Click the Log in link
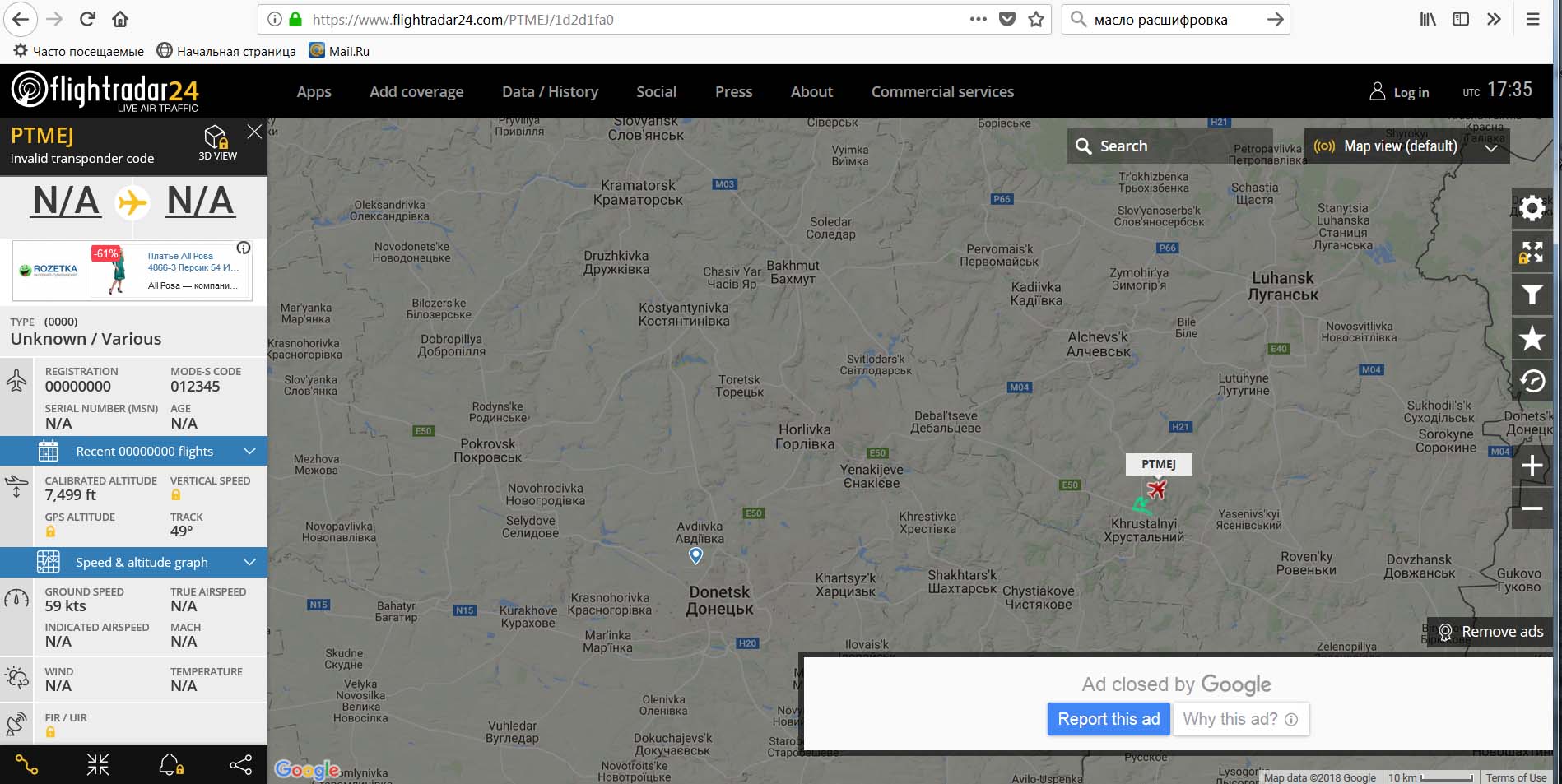Screen dimensions: 1562x784 click(1399, 92)
